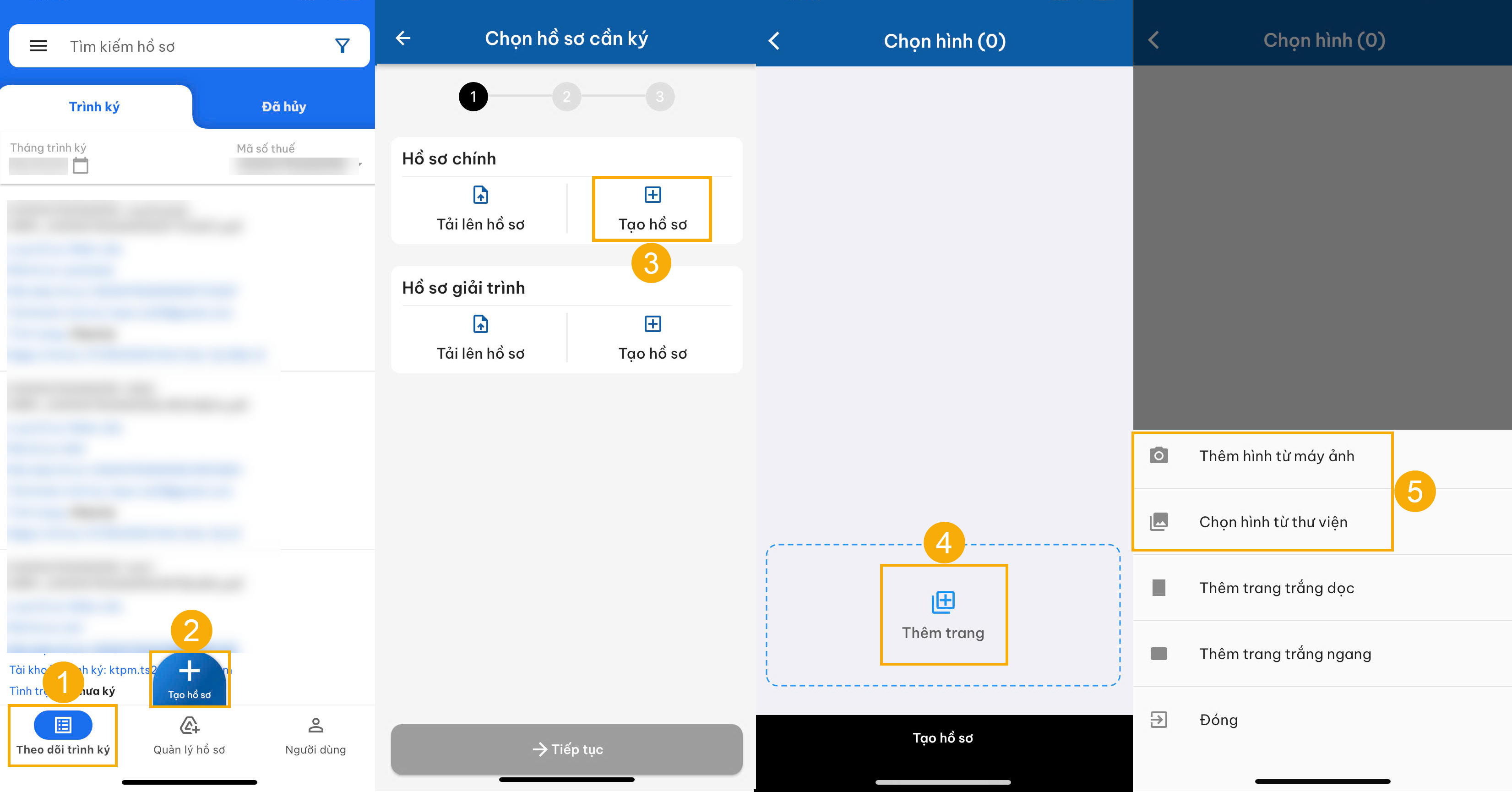Open the calendar icon under Tháng trình ký
Viewport: 1512px width, 792px height.
[x=81, y=166]
